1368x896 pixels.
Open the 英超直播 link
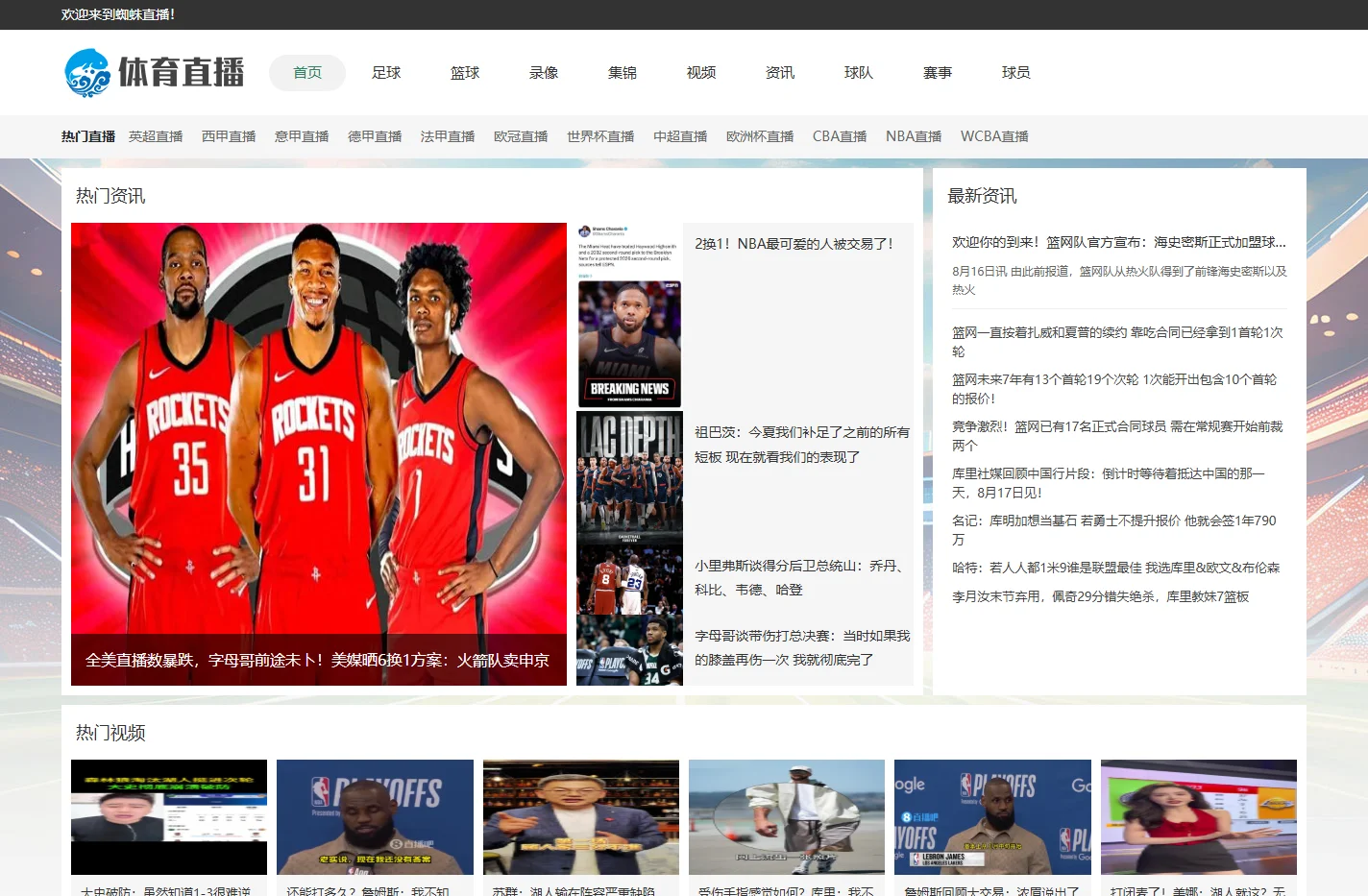[x=156, y=136]
